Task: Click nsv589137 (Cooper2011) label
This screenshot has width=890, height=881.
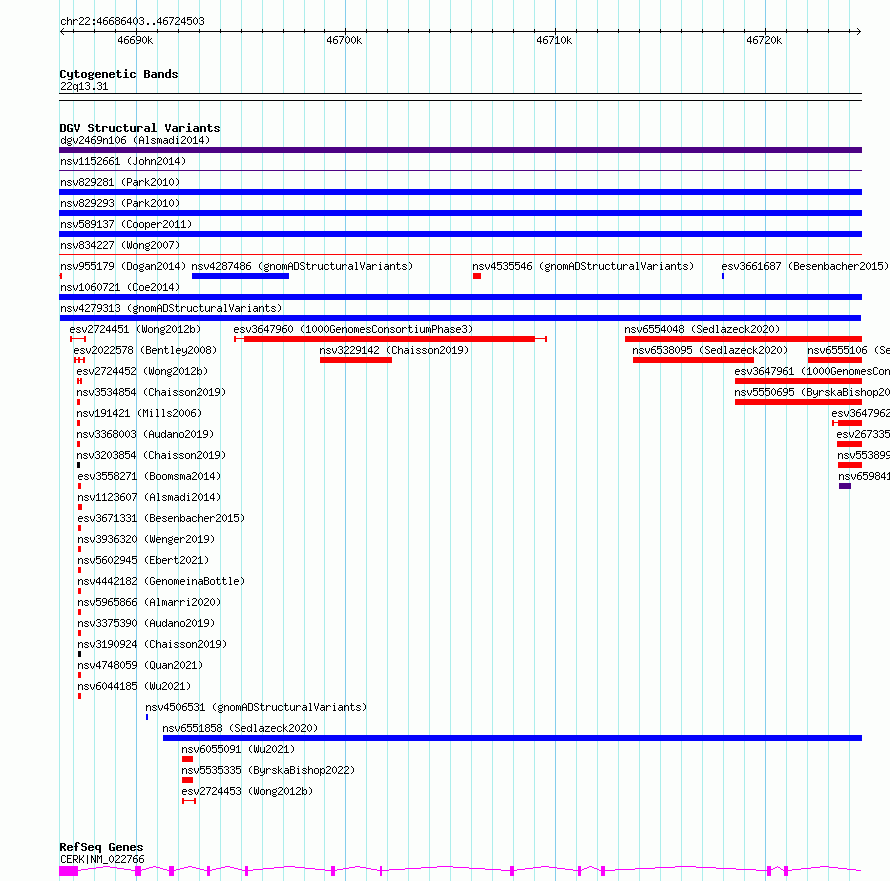Action: point(126,224)
